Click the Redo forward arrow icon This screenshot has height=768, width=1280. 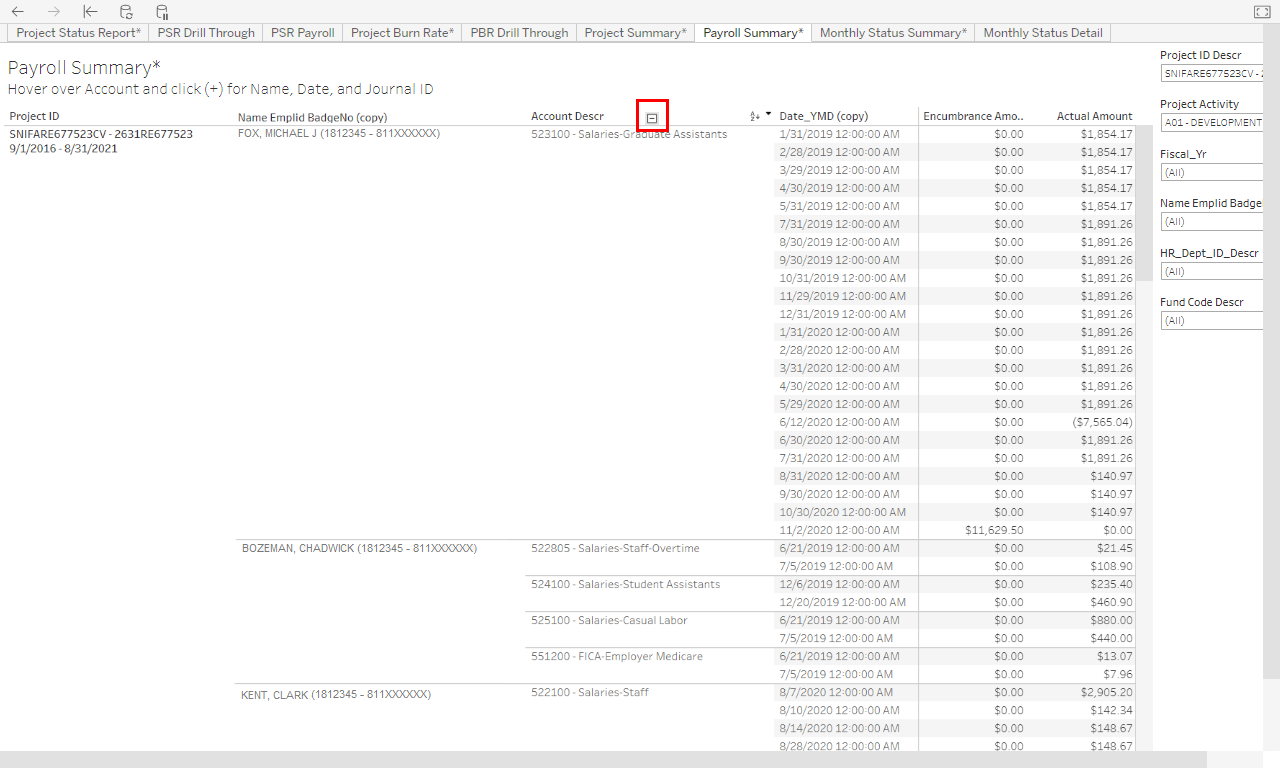[54, 12]
